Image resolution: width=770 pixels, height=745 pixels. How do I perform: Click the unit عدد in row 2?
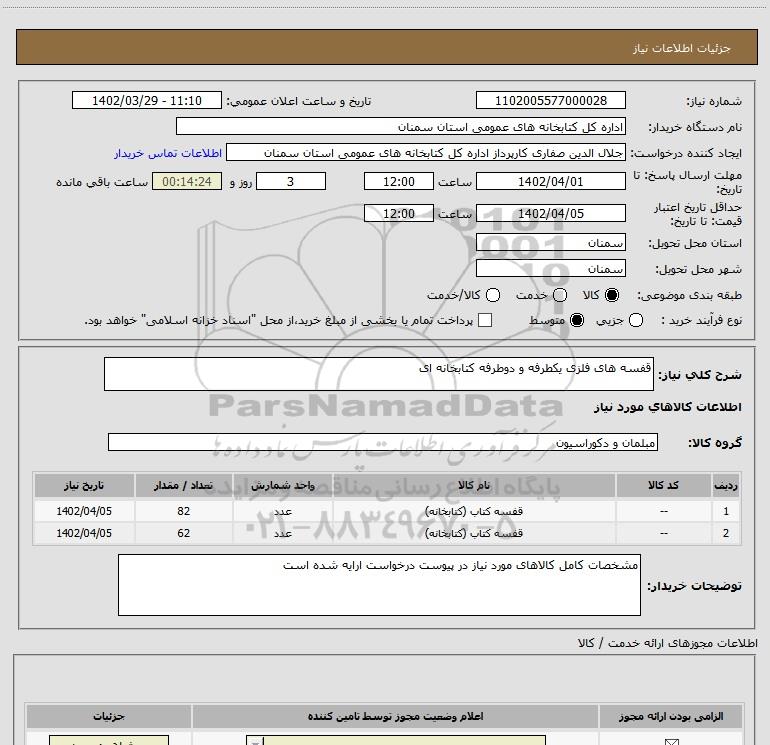[x=283, y=533]
